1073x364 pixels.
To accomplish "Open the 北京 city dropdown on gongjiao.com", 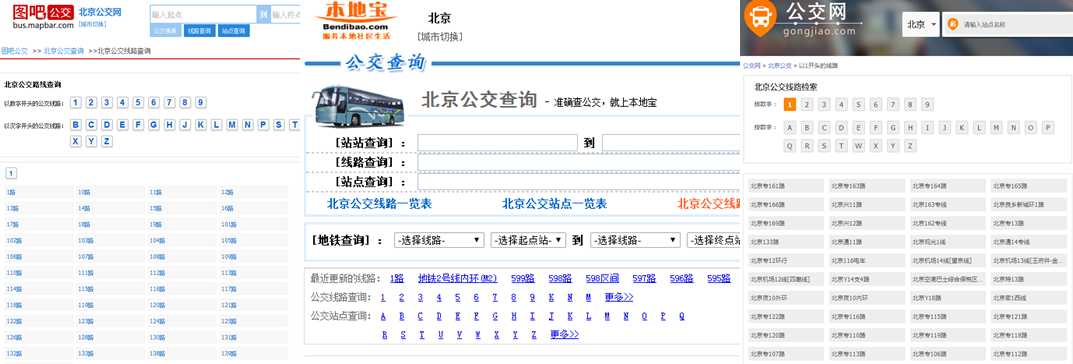I will pyautogui.click(x=922, y=24).
